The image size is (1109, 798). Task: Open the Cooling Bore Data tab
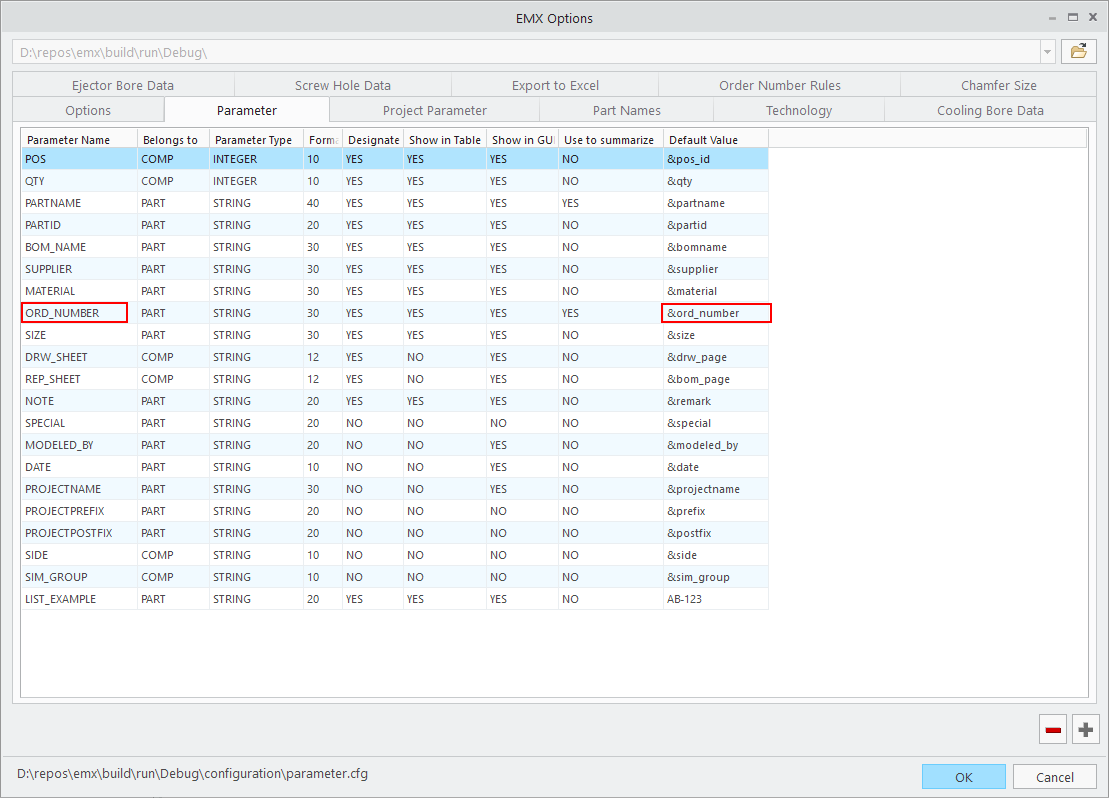(991, 110)
